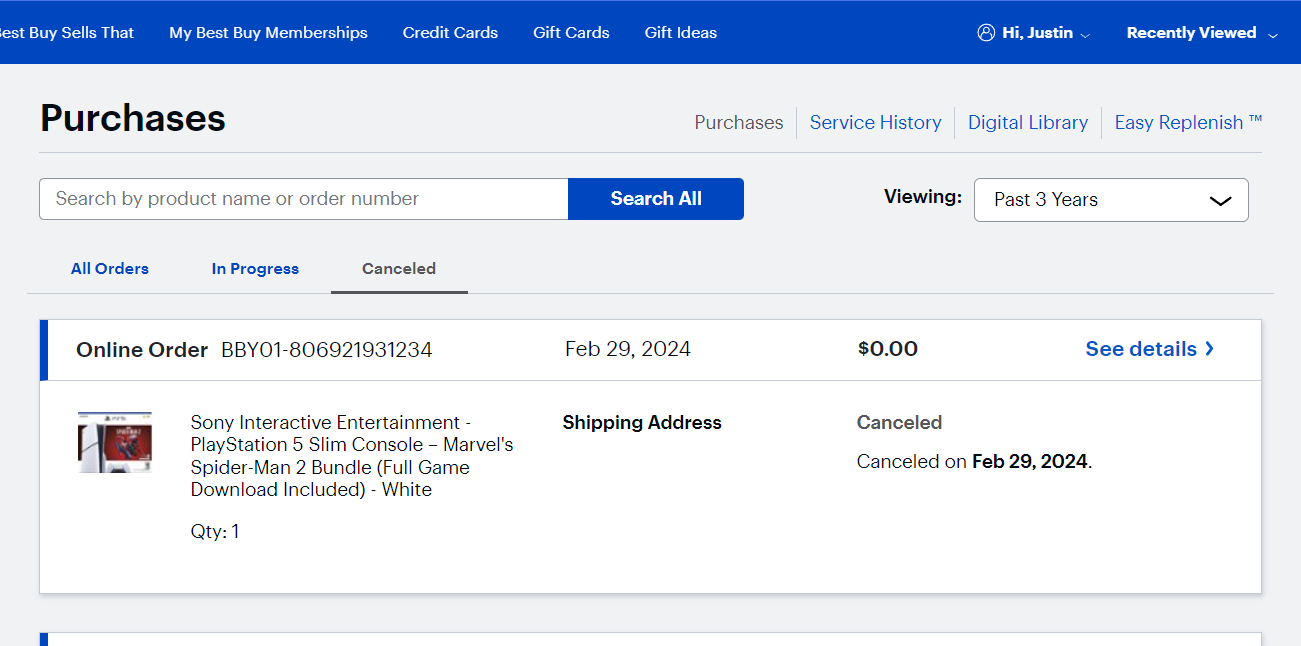Focus the product name or order search field
1301x646 pixels.
(304, 199)
